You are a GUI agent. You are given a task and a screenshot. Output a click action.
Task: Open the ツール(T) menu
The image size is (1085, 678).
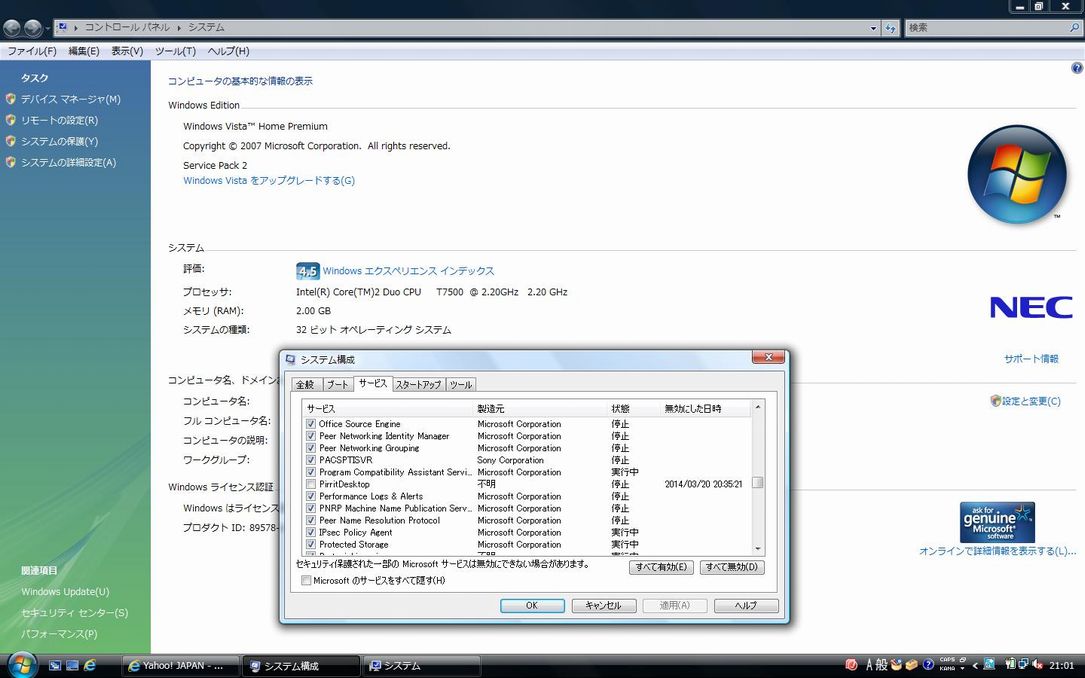click(x=175, y=51)
